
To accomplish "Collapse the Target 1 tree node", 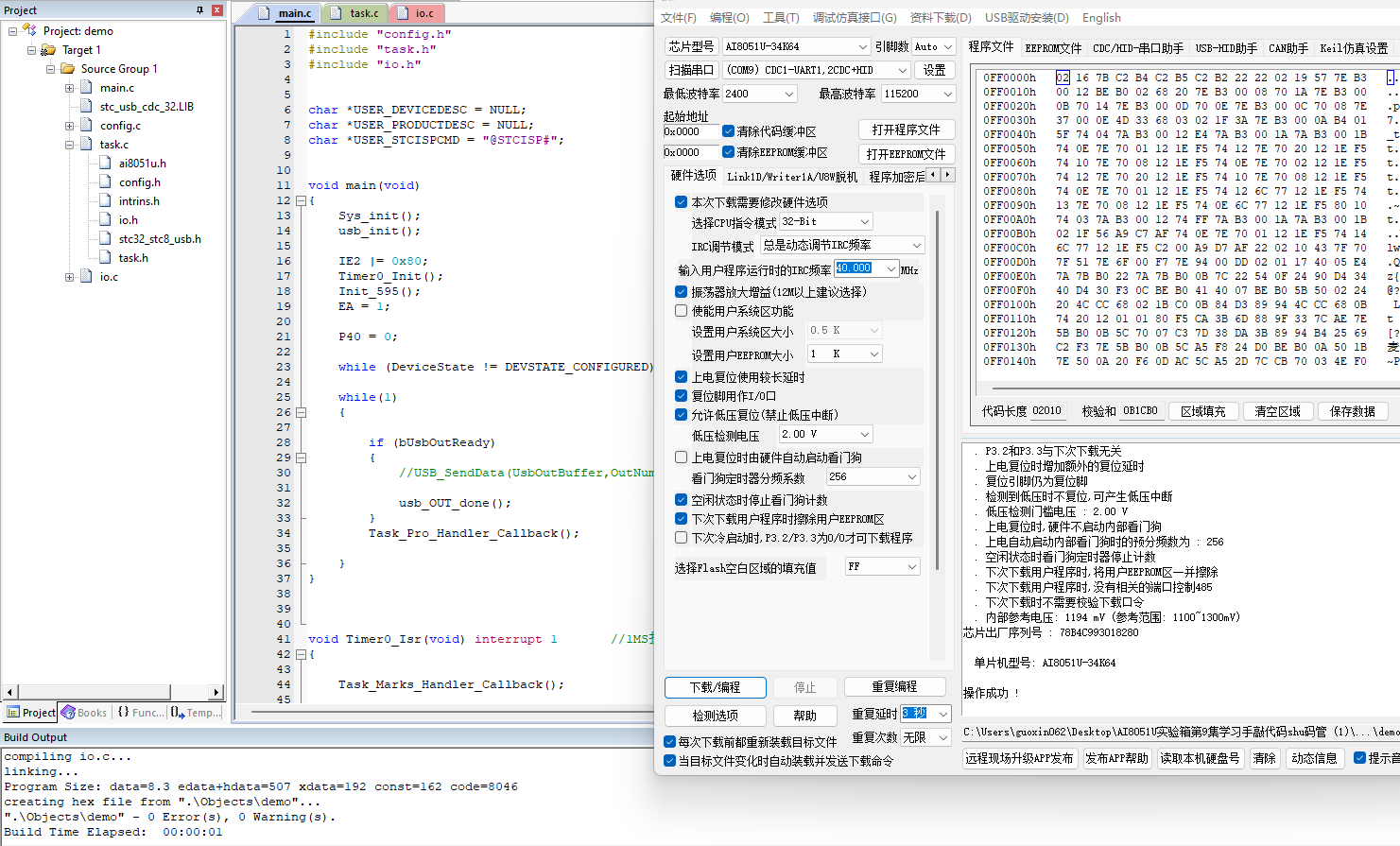I will click(31, 50).
